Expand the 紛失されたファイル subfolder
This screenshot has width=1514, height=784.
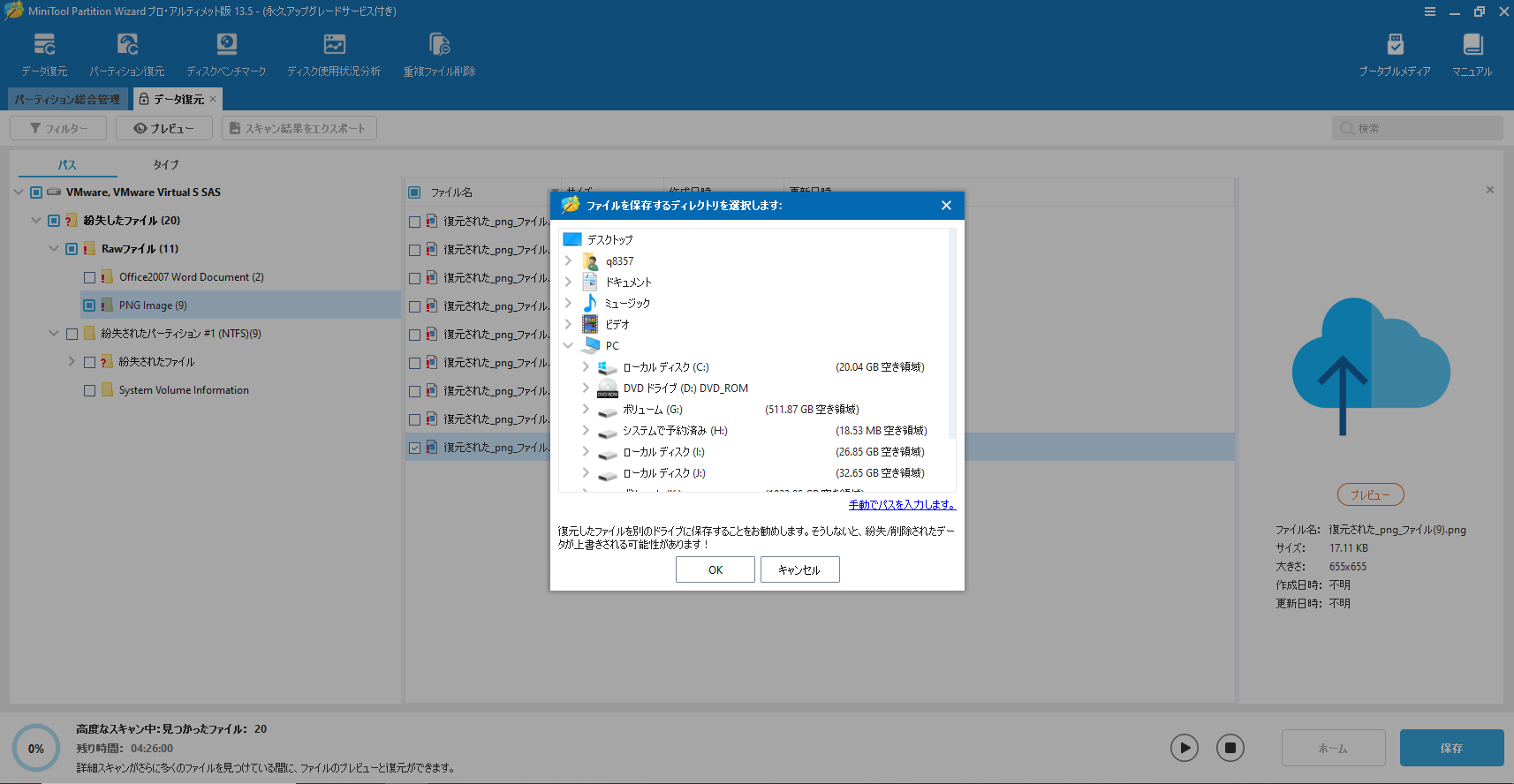[72, 361]
